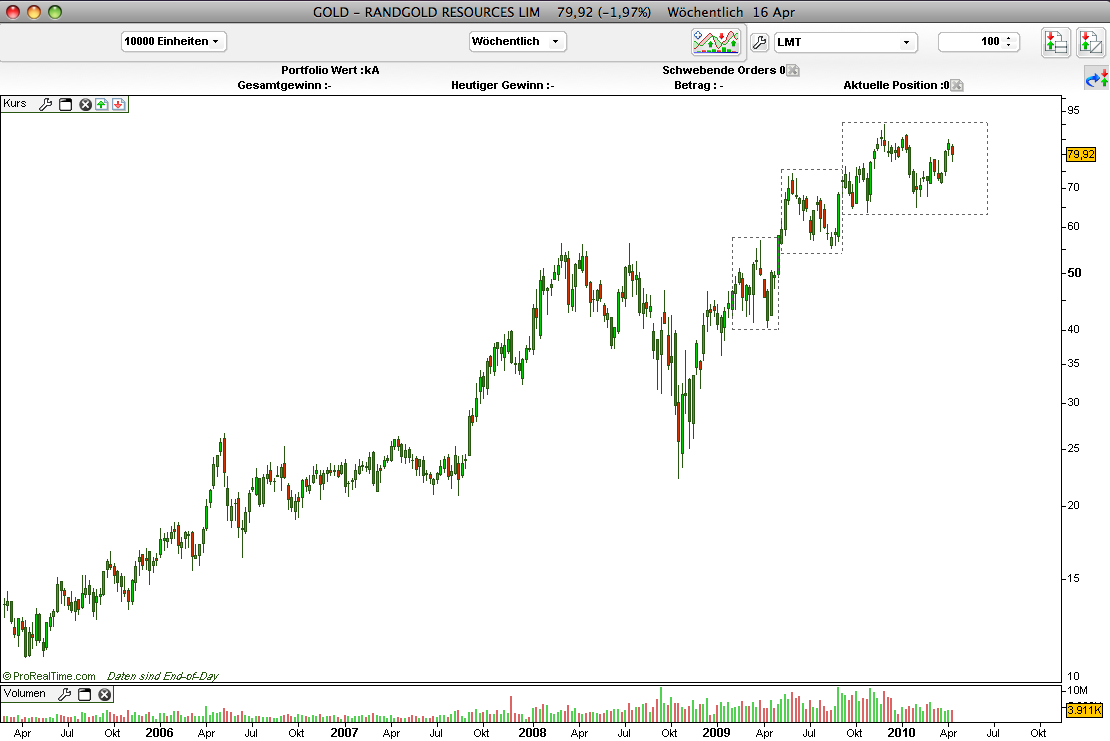Open the LMT order type dropdown

pyautogui.click(x=846, y=42)
